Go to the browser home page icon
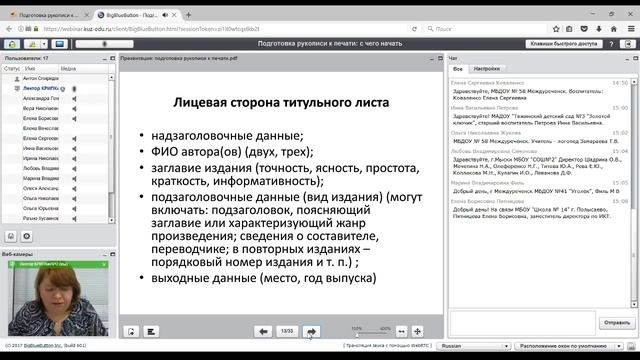This screenshot has height=360, width=640. 613,29
